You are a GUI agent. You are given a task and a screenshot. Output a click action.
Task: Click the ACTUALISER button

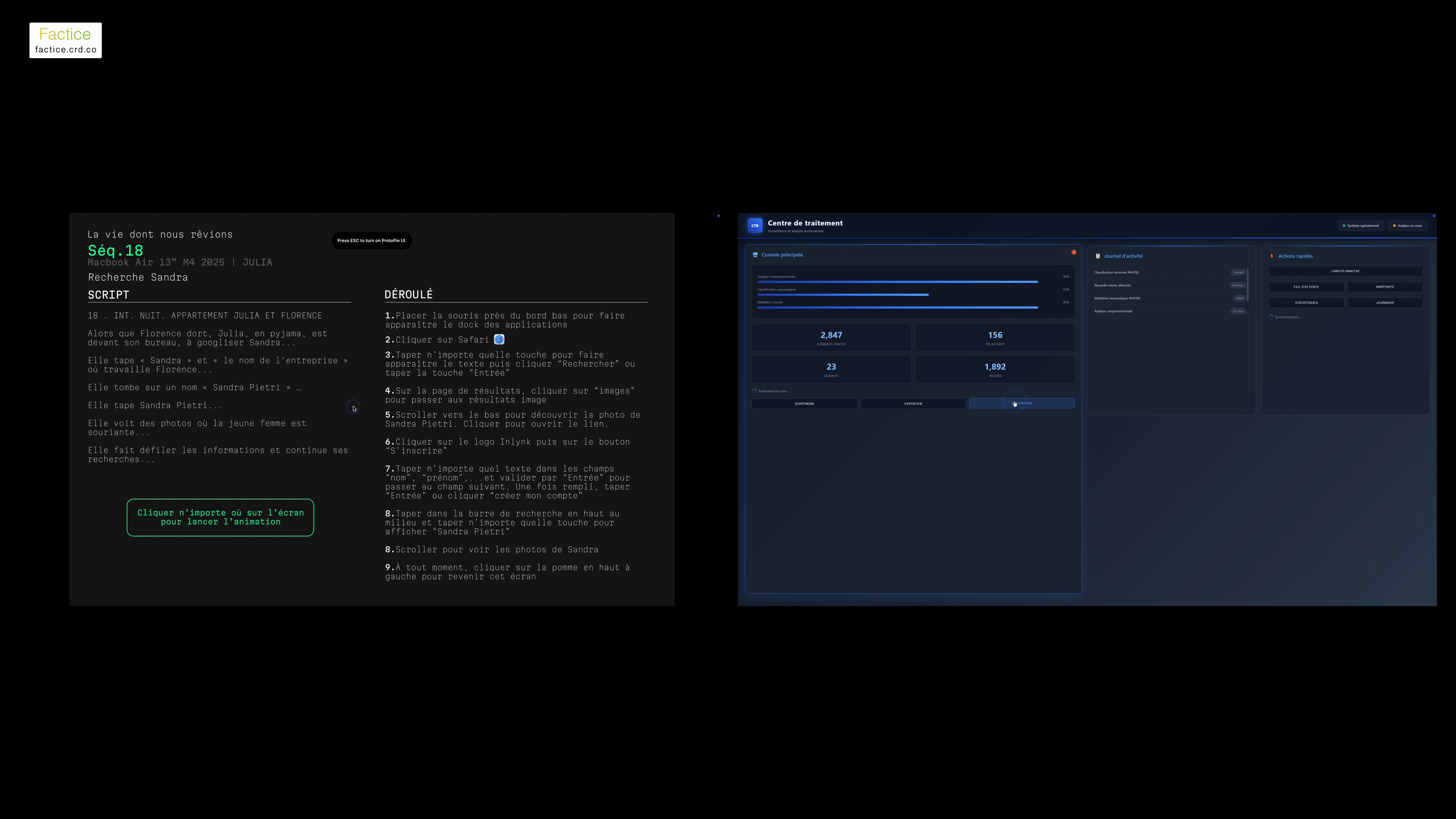click(1022, 403)
